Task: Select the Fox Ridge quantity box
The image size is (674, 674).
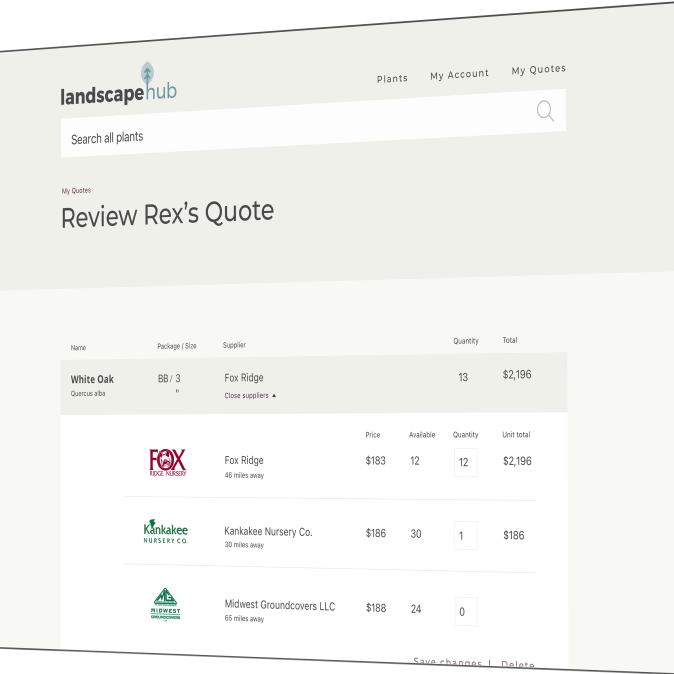Action: tap(465, 462)
